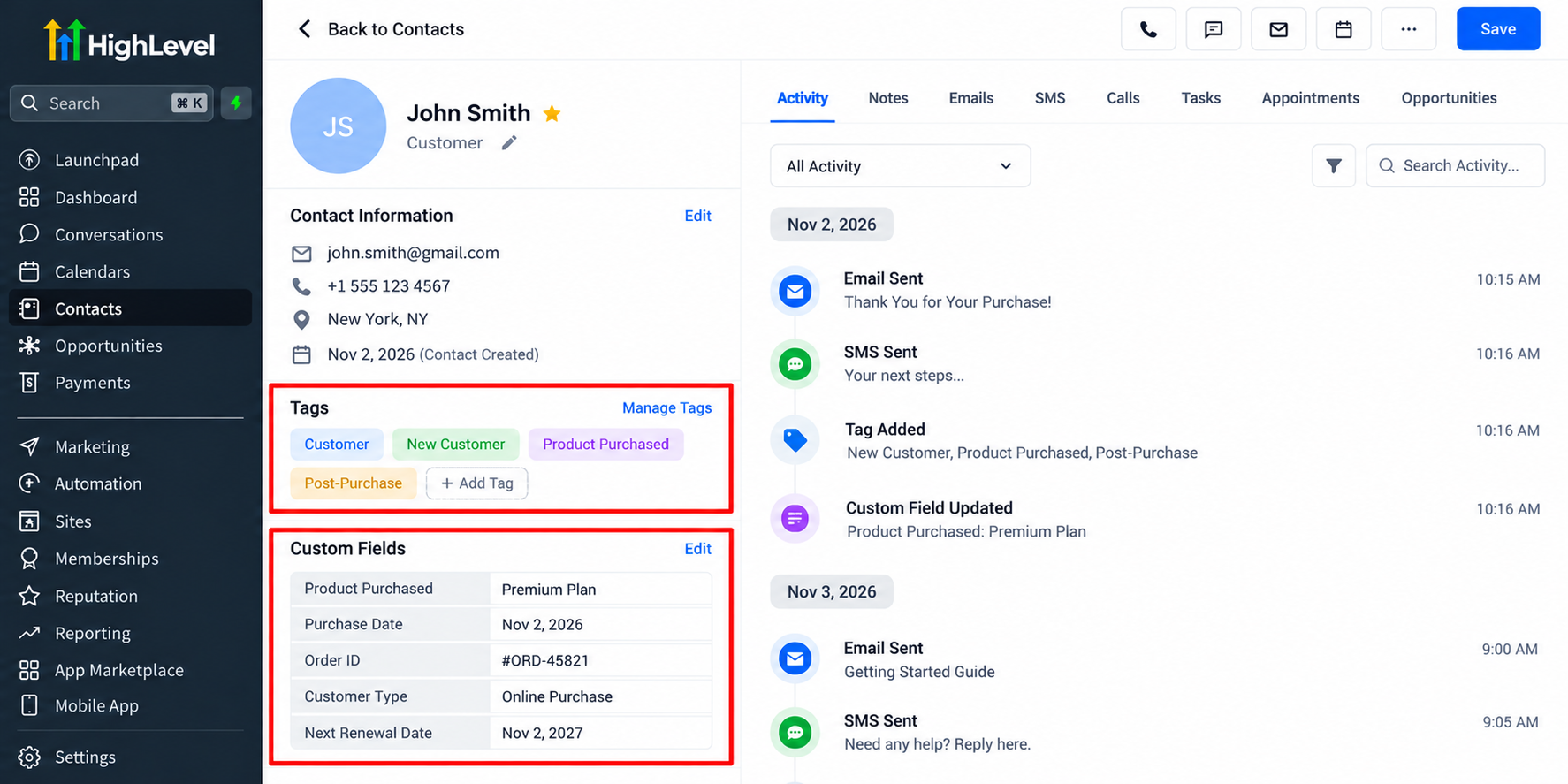
Task: Open the Appointments tab
Action: (1311, 98)
